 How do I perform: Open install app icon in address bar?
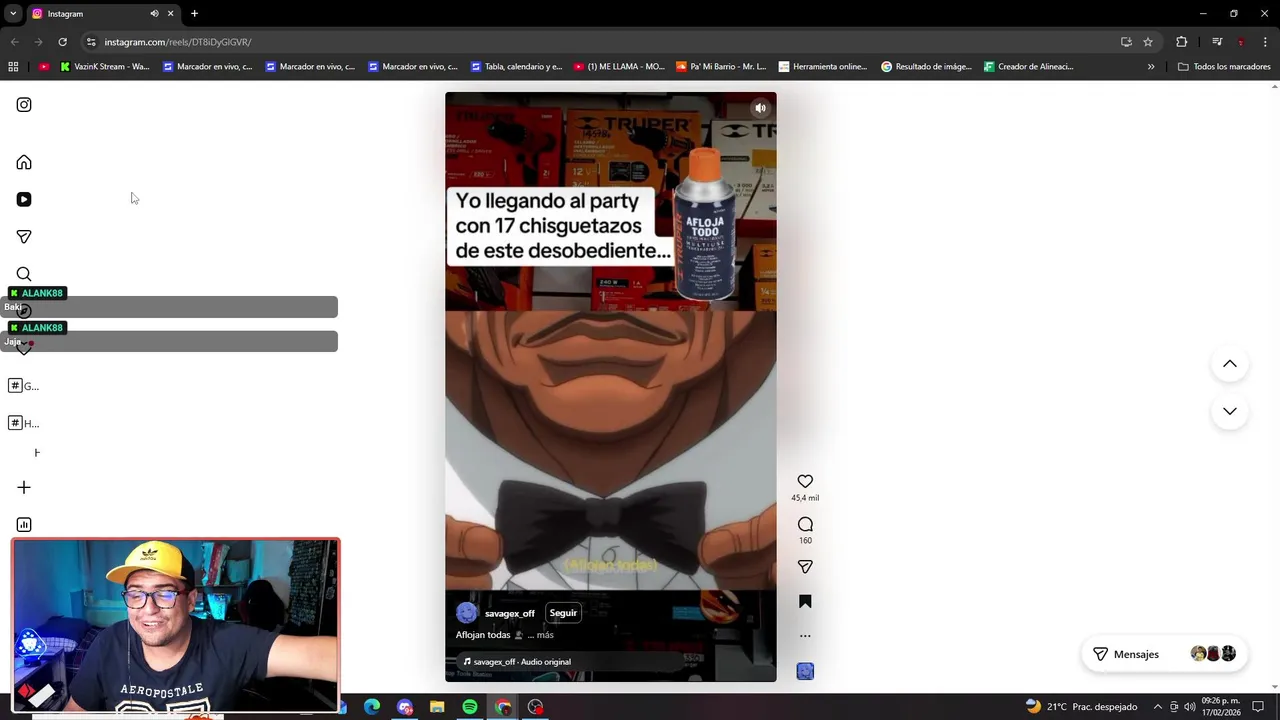pos(1126,42)
